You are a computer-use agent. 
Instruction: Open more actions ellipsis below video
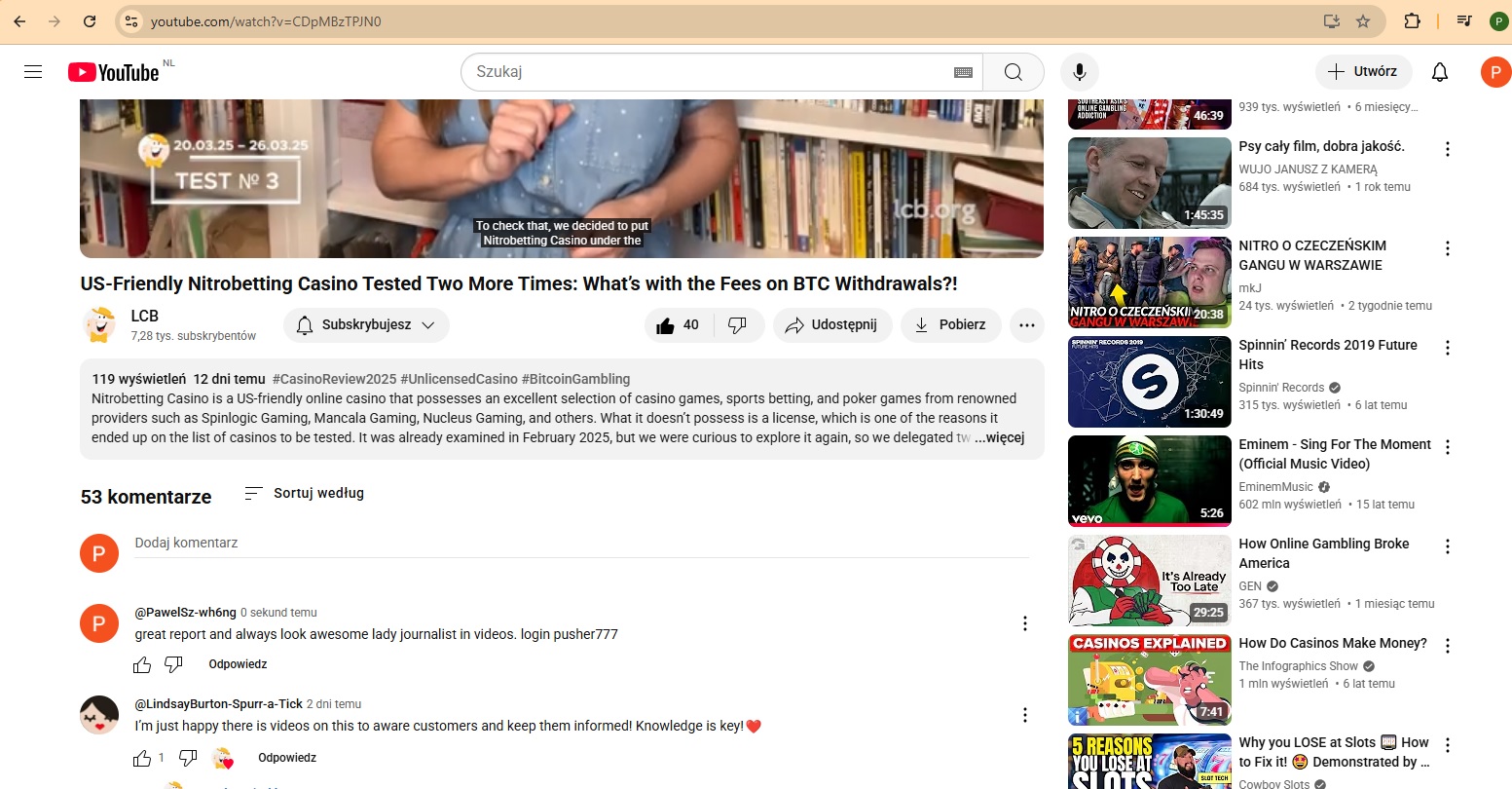[x=1027, y=325]
